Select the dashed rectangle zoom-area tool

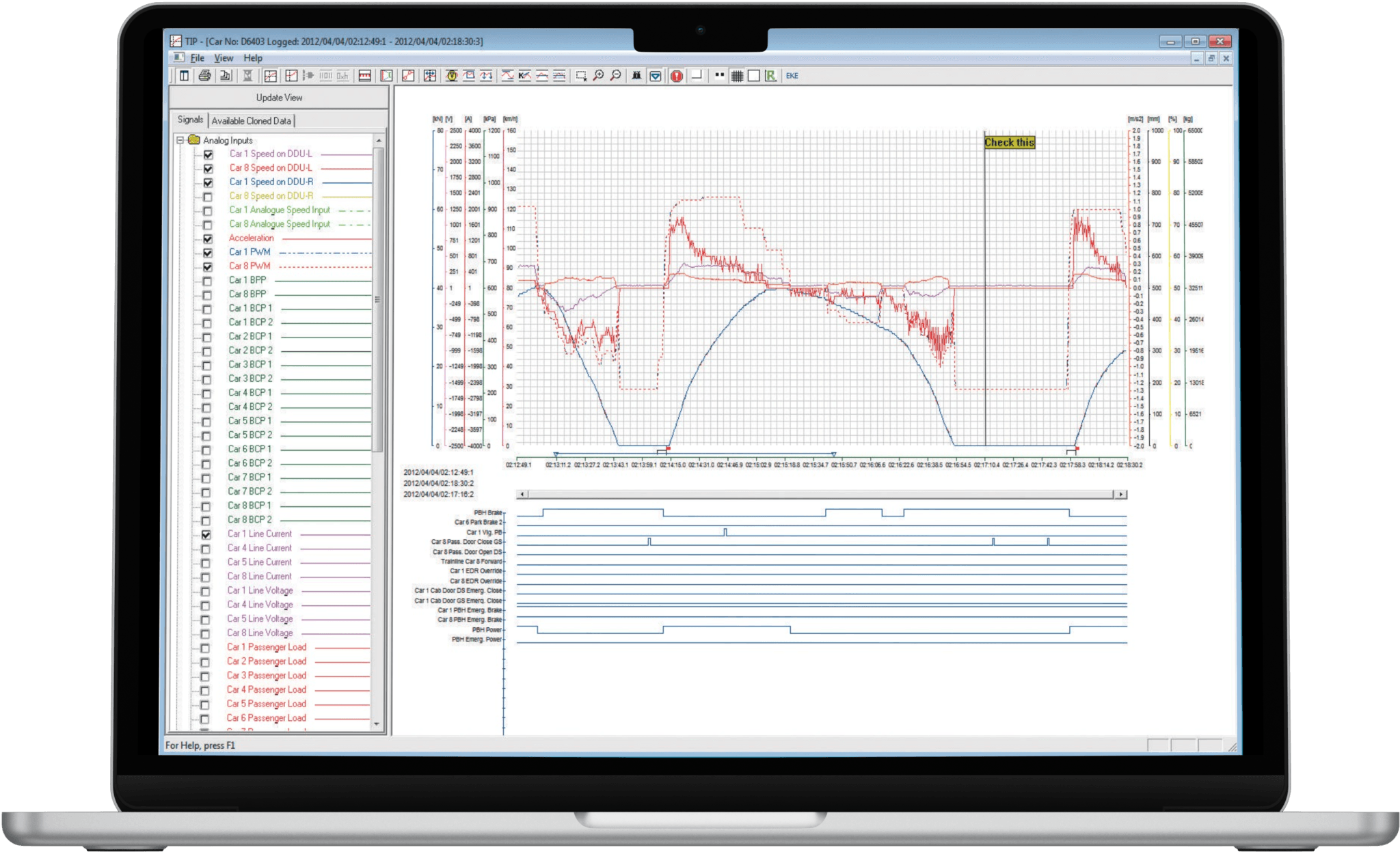[x=581, y=76]
